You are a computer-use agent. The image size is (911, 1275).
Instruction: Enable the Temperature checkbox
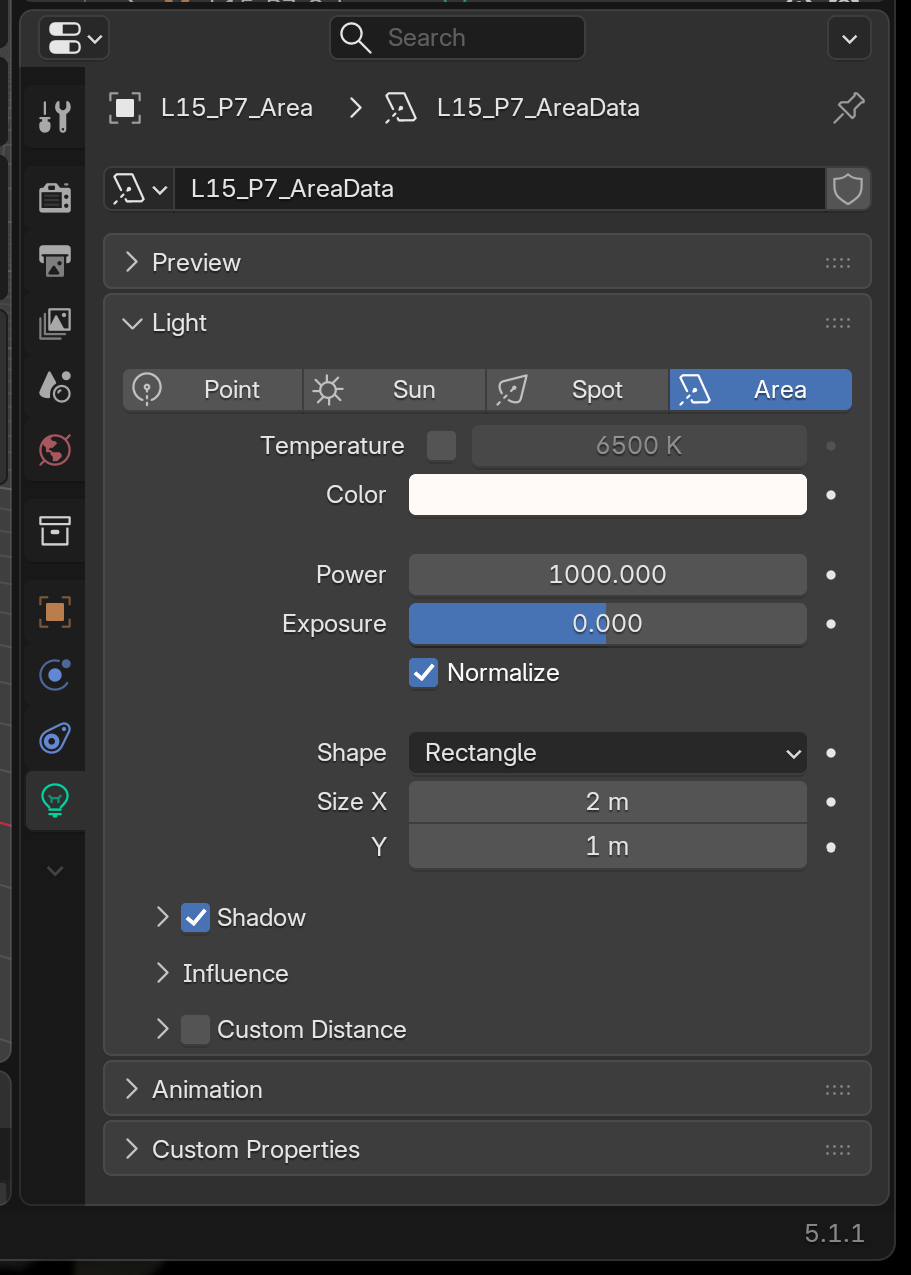(x=441, y=446)
